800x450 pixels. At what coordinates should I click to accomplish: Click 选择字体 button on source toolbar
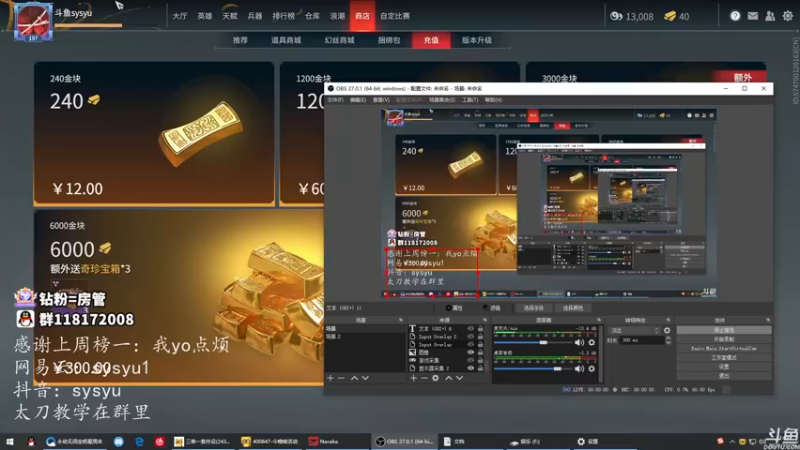click(534, 308)
